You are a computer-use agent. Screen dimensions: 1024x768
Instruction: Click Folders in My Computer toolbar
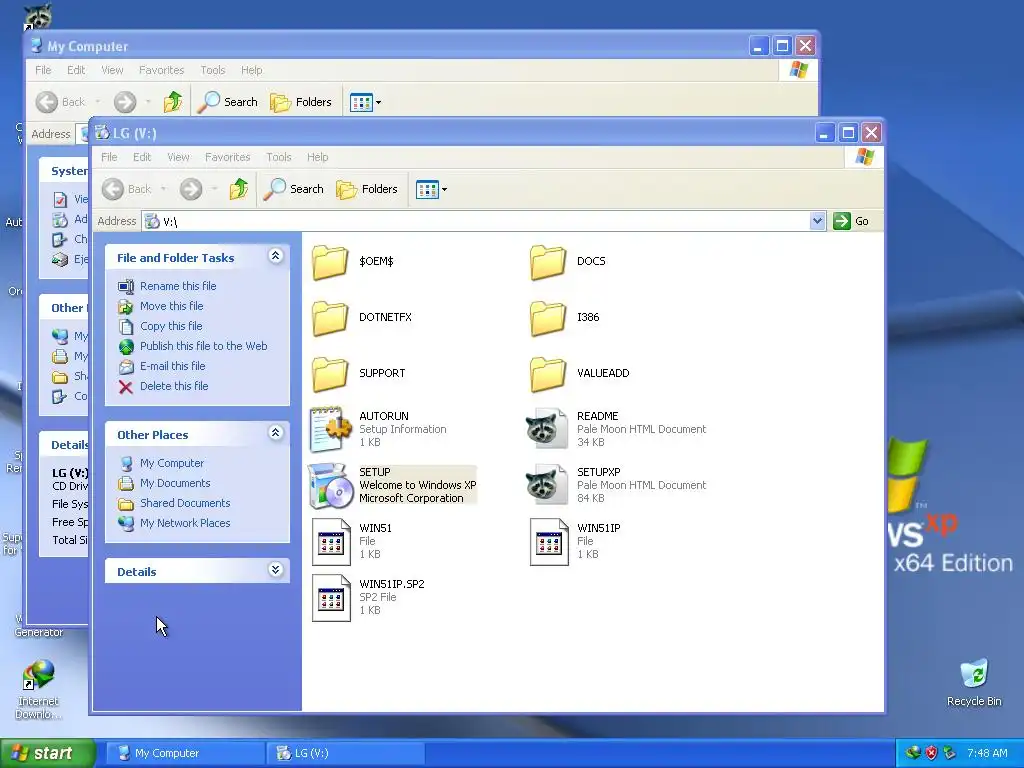(x=301, y=102)
